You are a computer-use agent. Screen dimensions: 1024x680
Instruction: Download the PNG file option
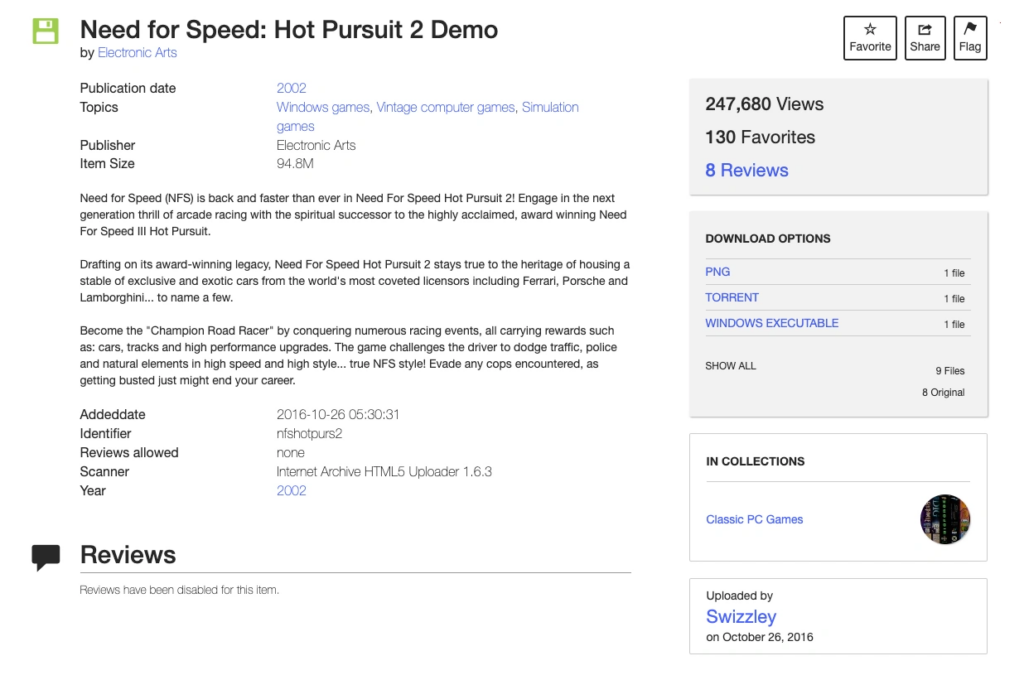coord(718,272)
